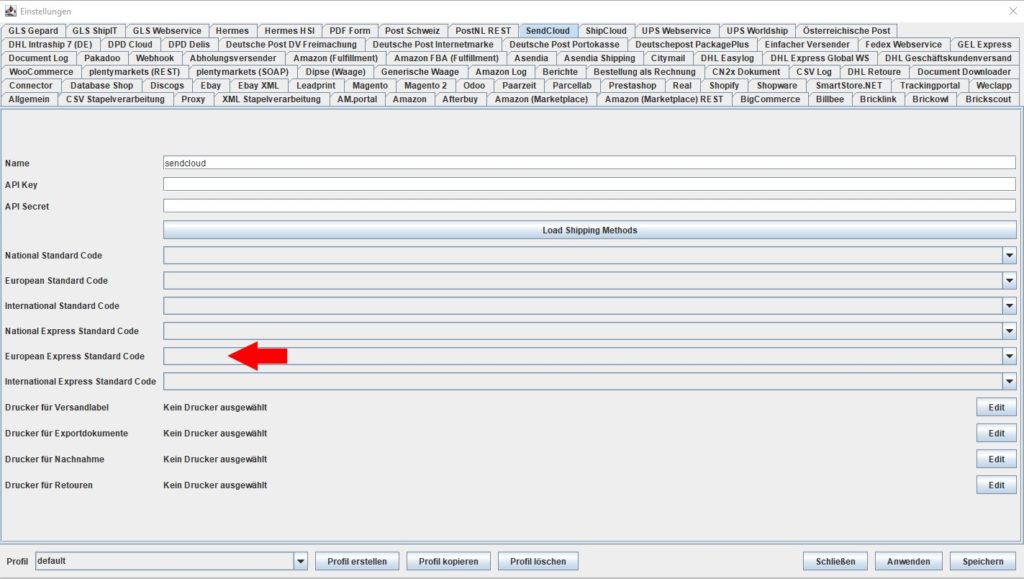The width and height of the screenshot is (1024, 579).
Task: Open the Profil default dropdown
Action: pos(300,561)
